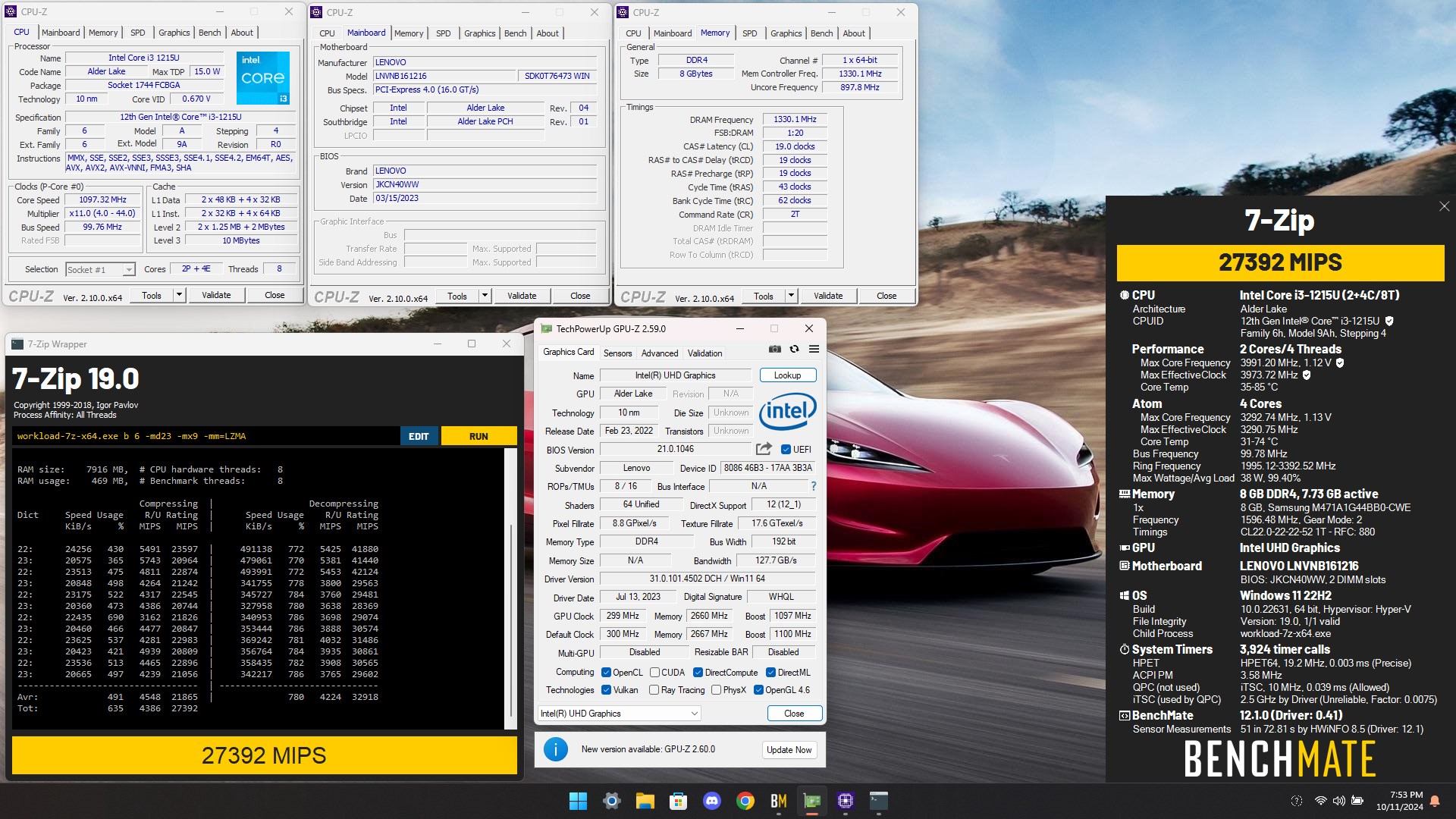Screen dimensions: 1456x819
Task: Toggle the Vulkan checkbox
Action: (x=606, y=690)
